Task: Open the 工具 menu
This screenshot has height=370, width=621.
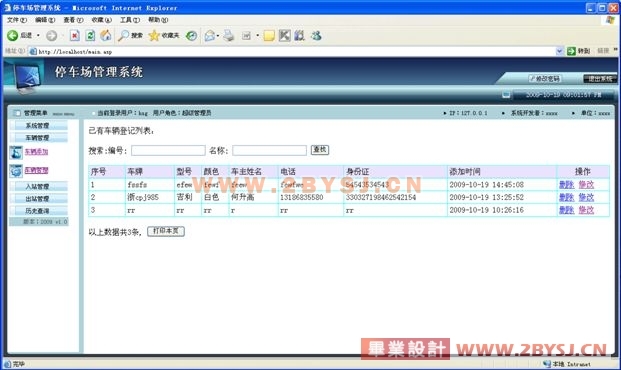Action: click(130, 20)
